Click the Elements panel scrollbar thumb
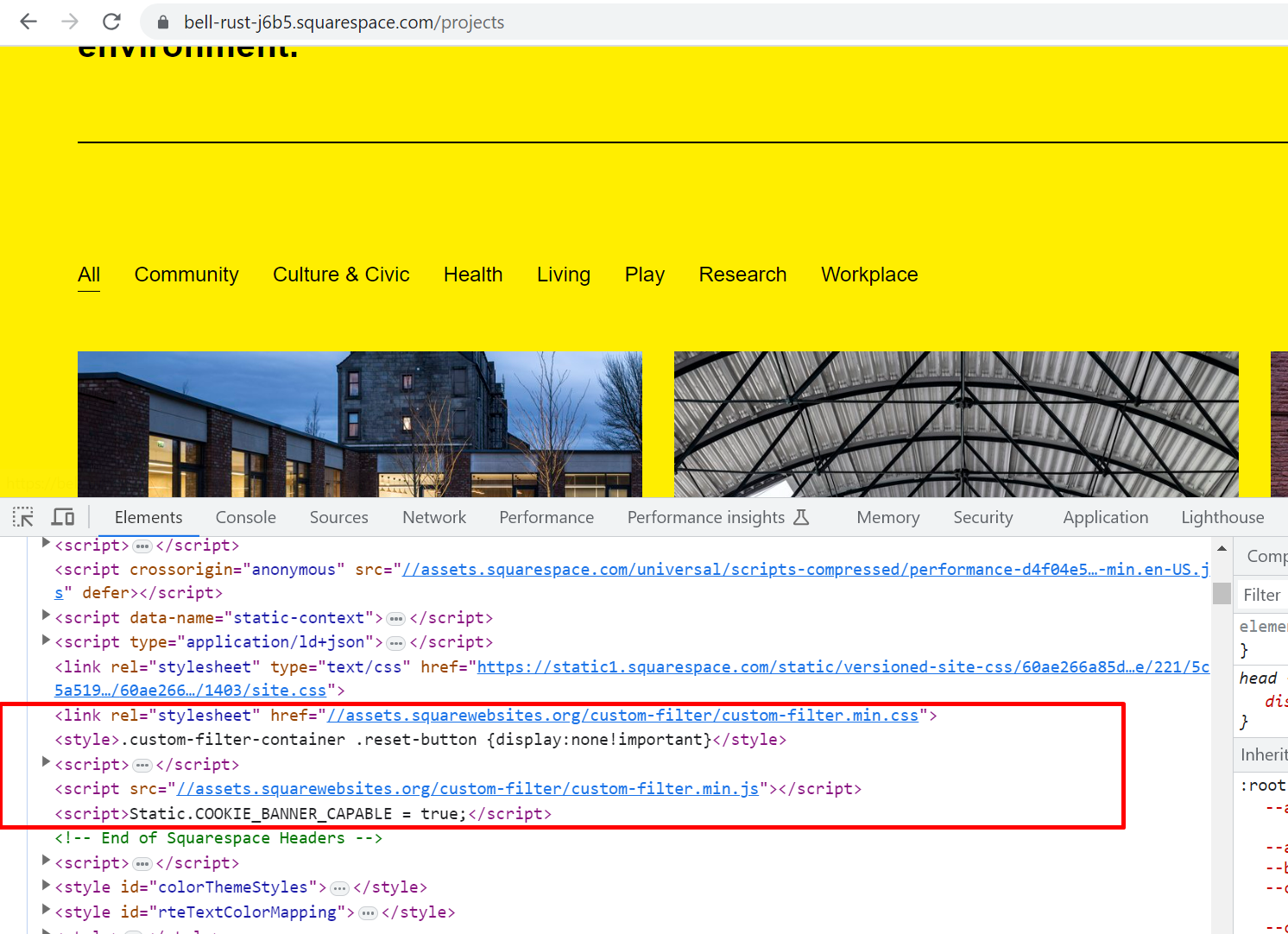 pyautogui.click(x=1222, y=594)
